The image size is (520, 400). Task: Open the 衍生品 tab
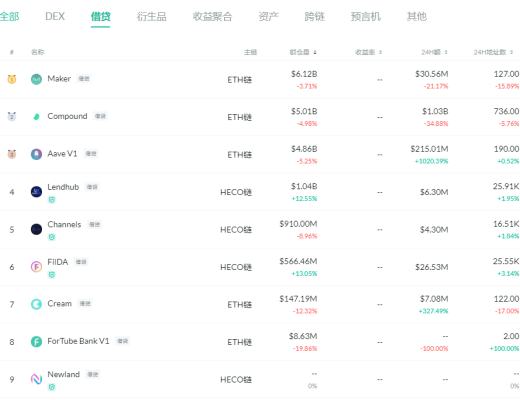151,16
